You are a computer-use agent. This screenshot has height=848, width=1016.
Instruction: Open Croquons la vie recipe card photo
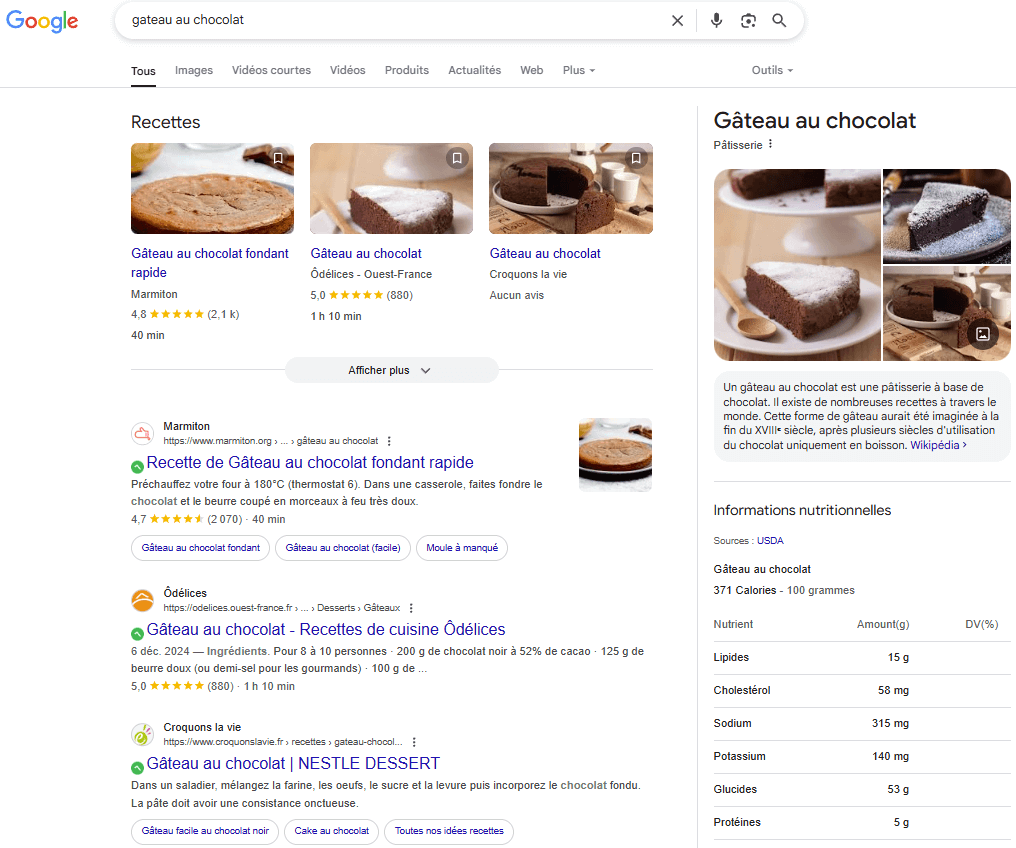tap(571, 189)
